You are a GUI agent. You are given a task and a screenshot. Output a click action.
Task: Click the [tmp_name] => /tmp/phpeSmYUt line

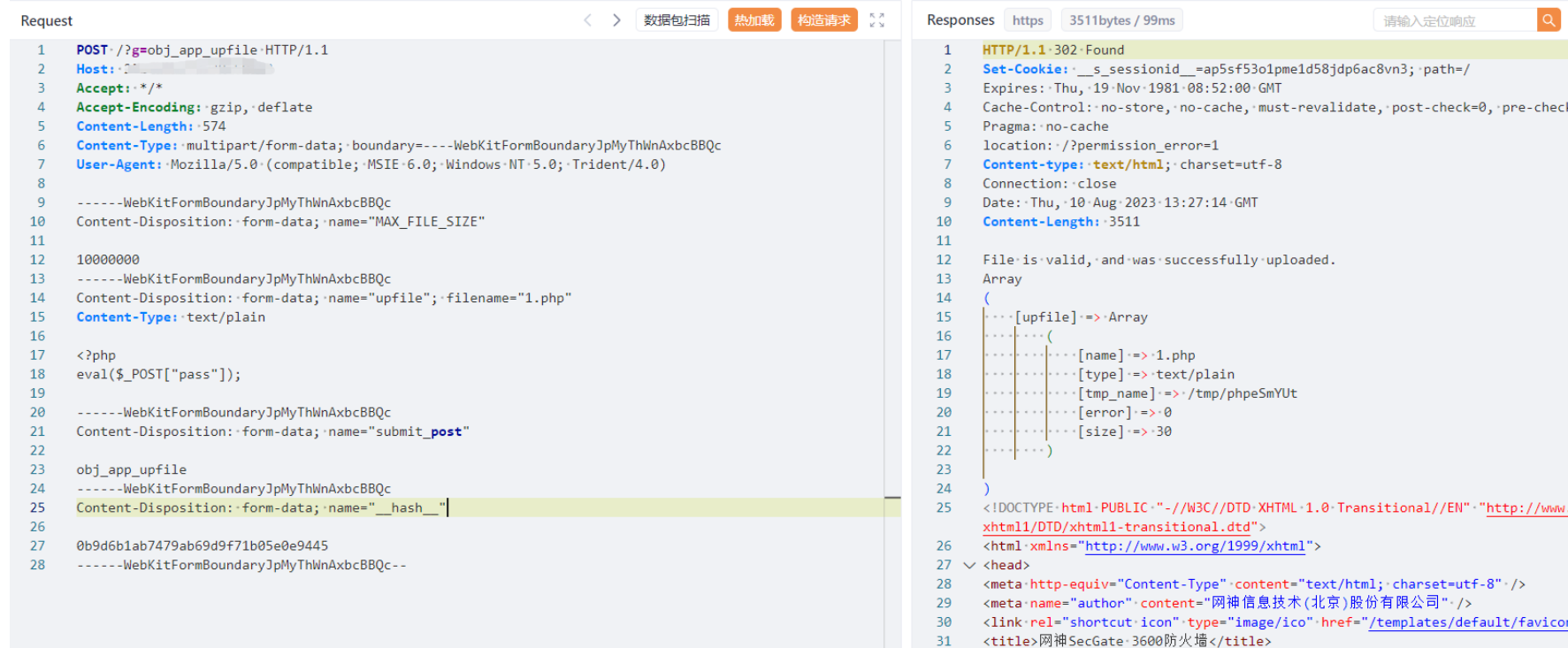(x=1187, y=393)
